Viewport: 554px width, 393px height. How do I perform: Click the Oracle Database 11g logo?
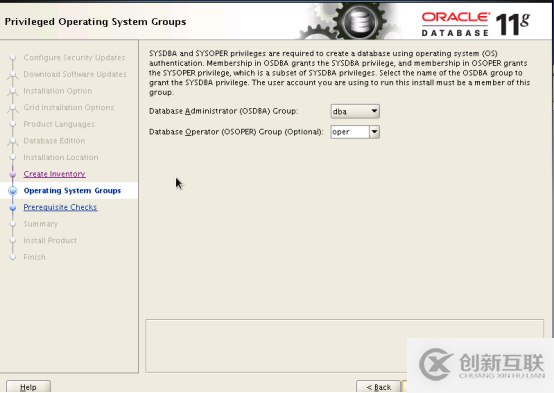pyautogui.click(x=476, y=24)
